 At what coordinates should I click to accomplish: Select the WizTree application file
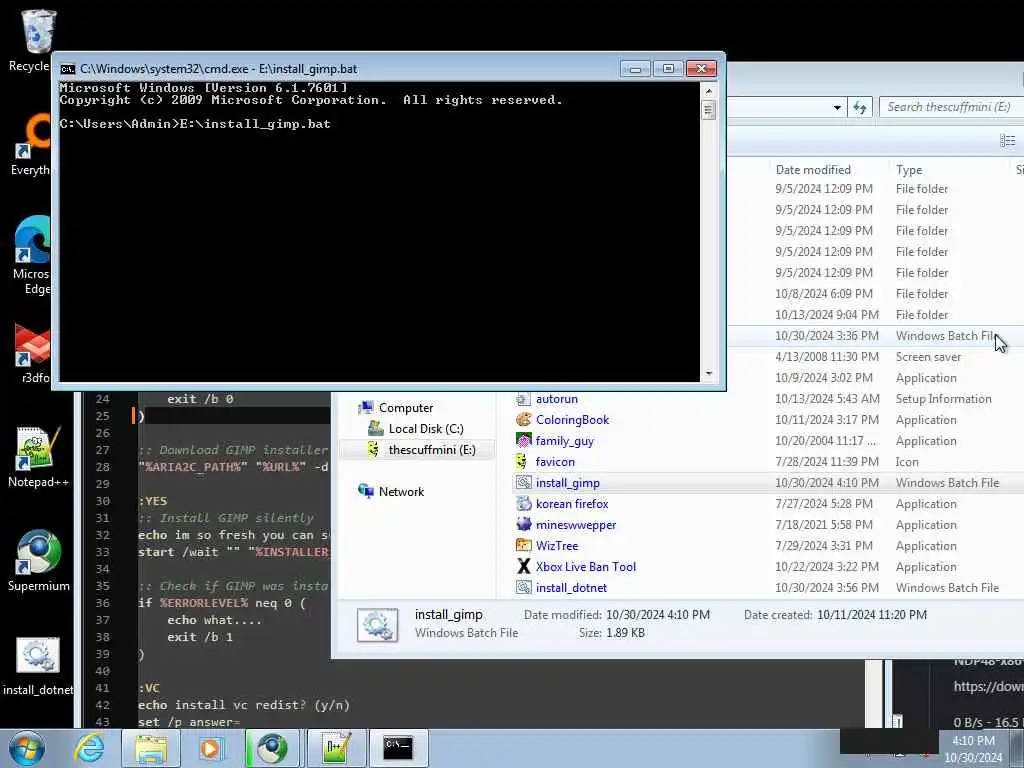[x=556, y=545]
